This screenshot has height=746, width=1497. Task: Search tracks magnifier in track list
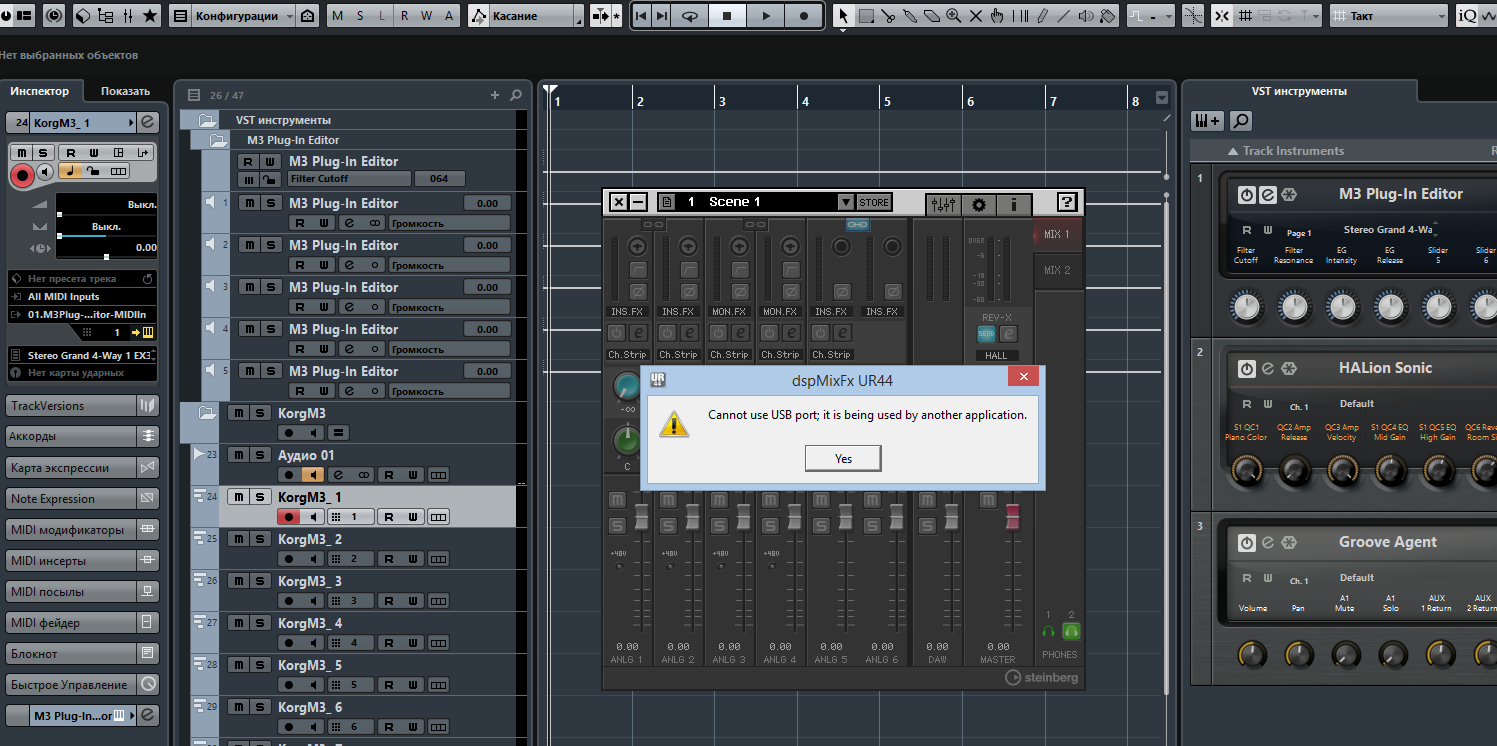pyautogui.click(x=516, y=95)
